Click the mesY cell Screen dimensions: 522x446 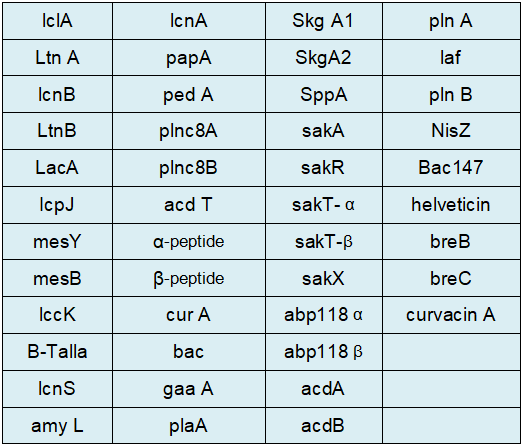(x=57, y=242)
